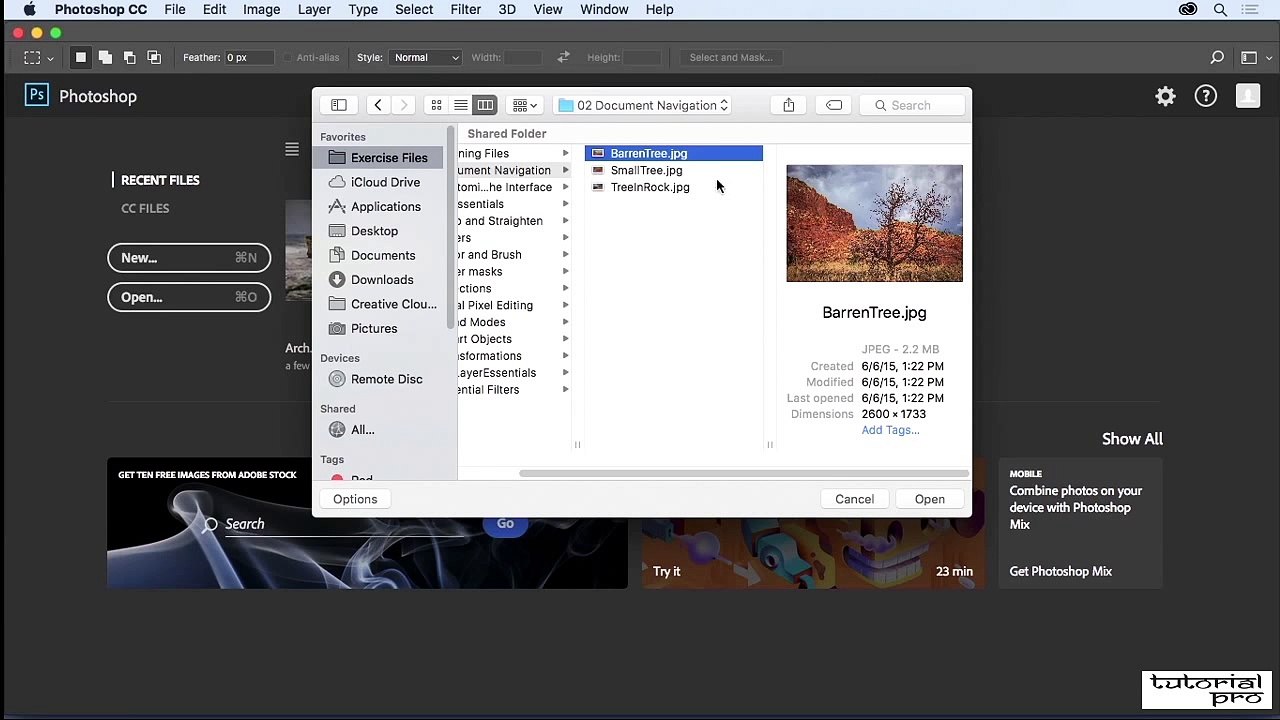1280x720 pixels.
Task: Open the File menu
Action: pyautogui.click(x=175, y=9)
